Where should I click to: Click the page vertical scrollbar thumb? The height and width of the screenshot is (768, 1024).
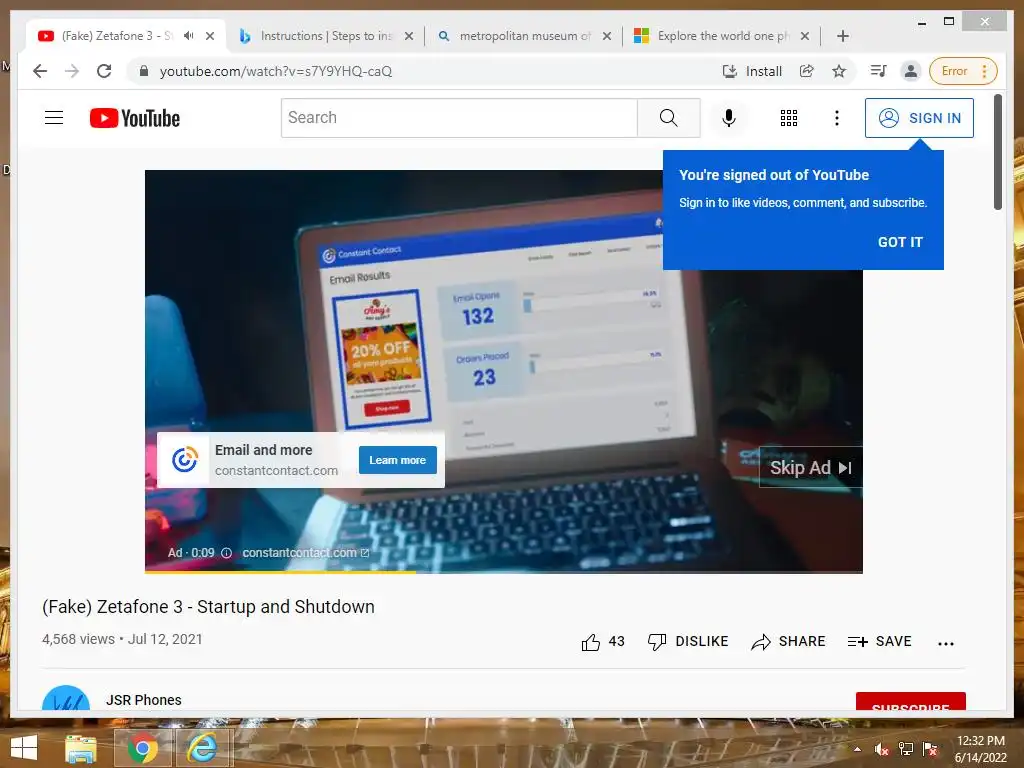coord(997,152)
